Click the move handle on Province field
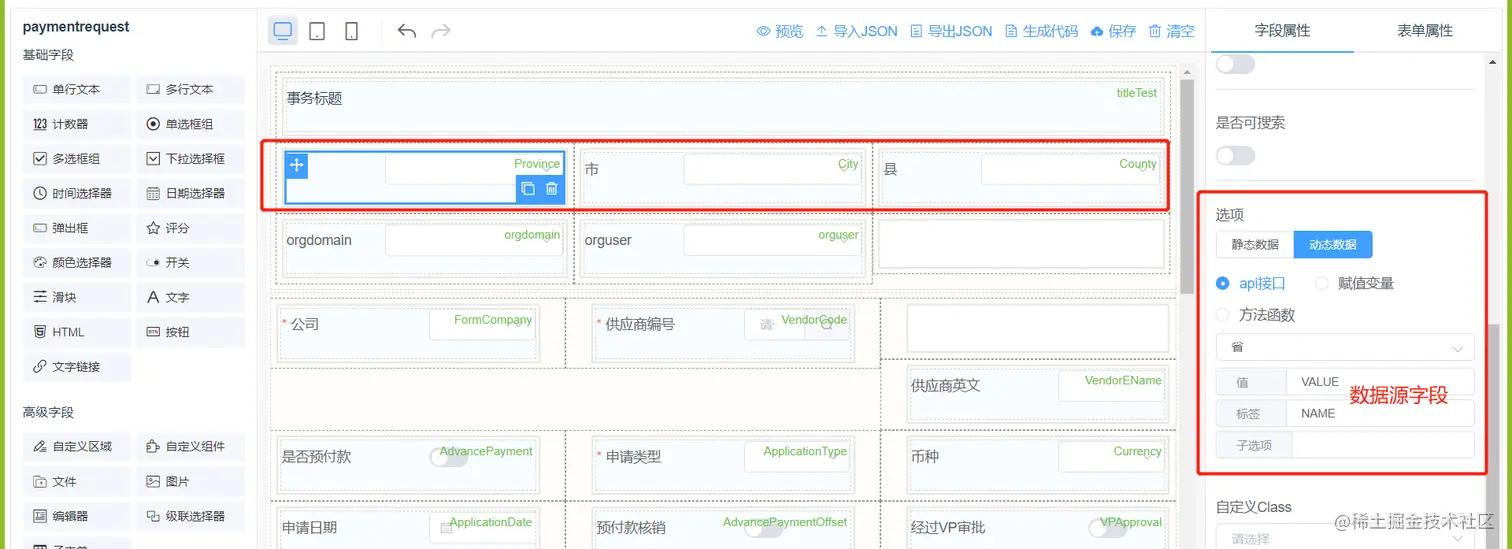The height and width of the screenshot is (549, 1512). click(x=297, y=166)
